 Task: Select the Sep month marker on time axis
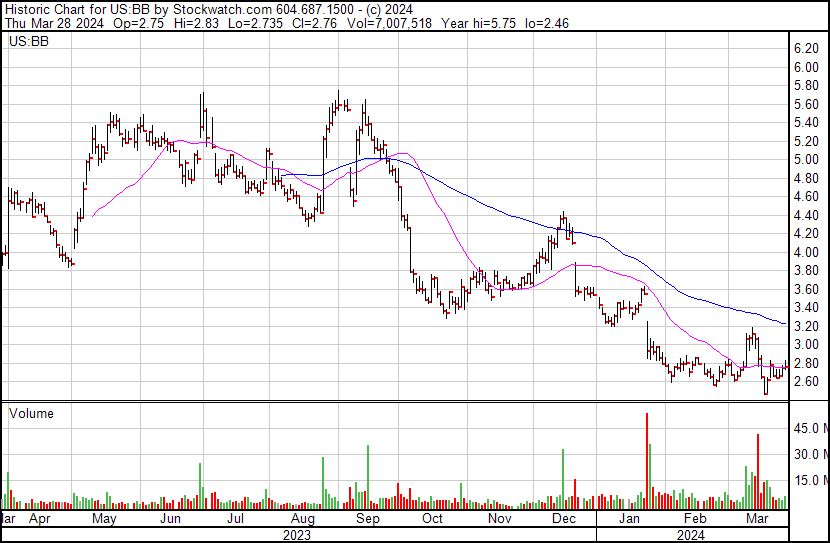point(368,520)
